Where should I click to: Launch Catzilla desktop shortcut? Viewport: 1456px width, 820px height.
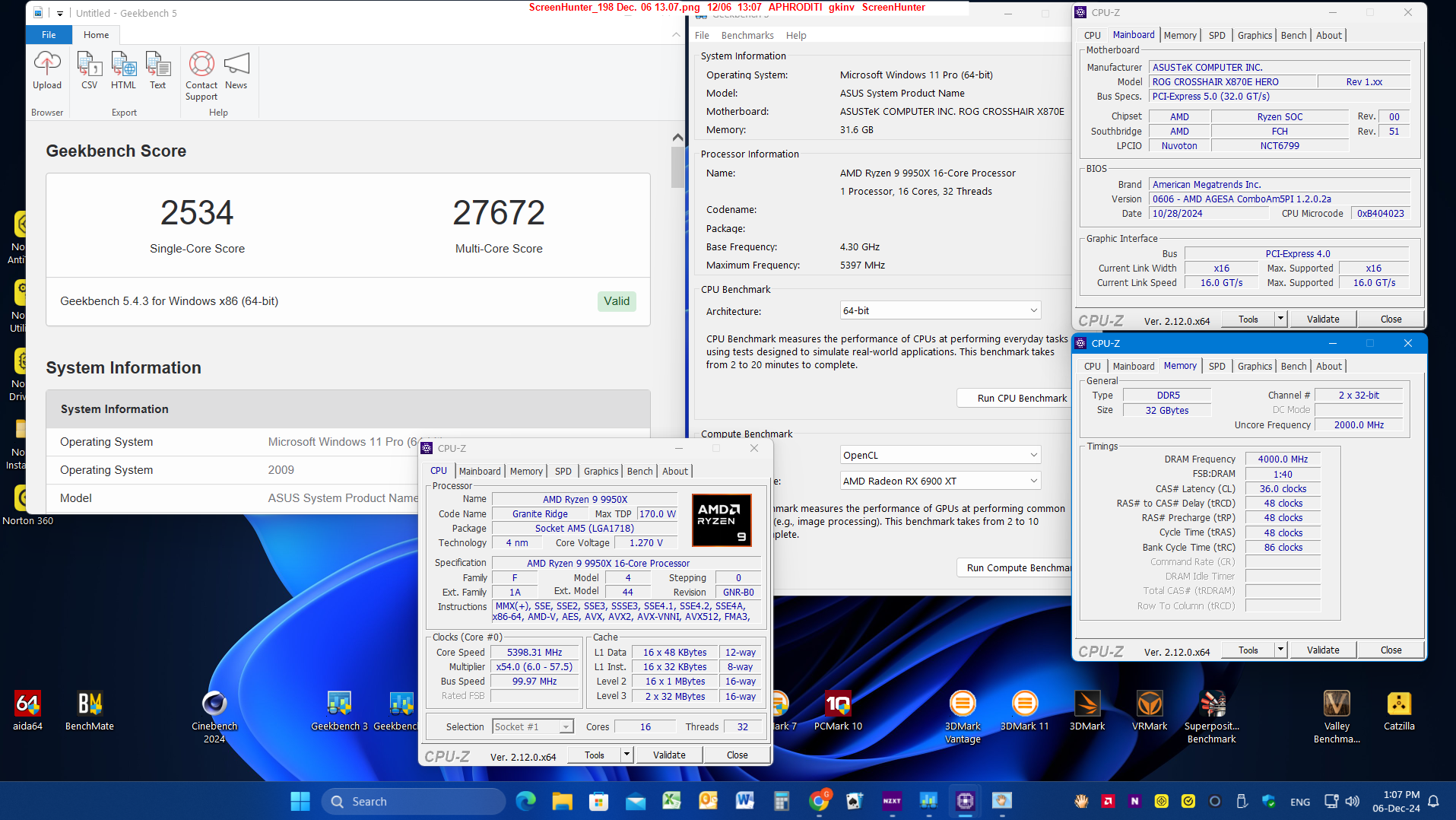coord(1399,711)
